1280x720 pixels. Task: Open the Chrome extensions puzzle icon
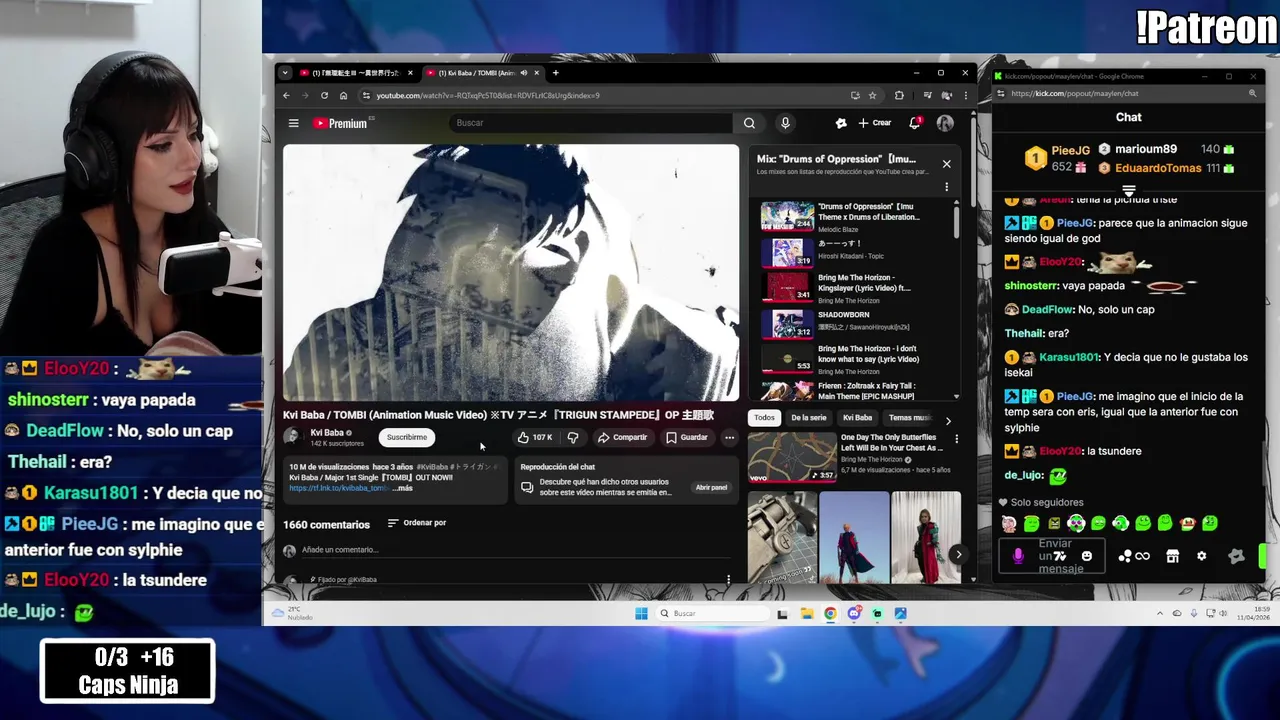pyautogui.click(x=899, y=95)
